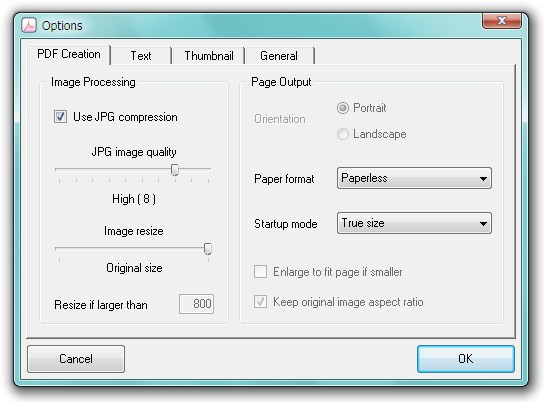
Task: Confirm settings with the OK button
Action: [466, 359]
